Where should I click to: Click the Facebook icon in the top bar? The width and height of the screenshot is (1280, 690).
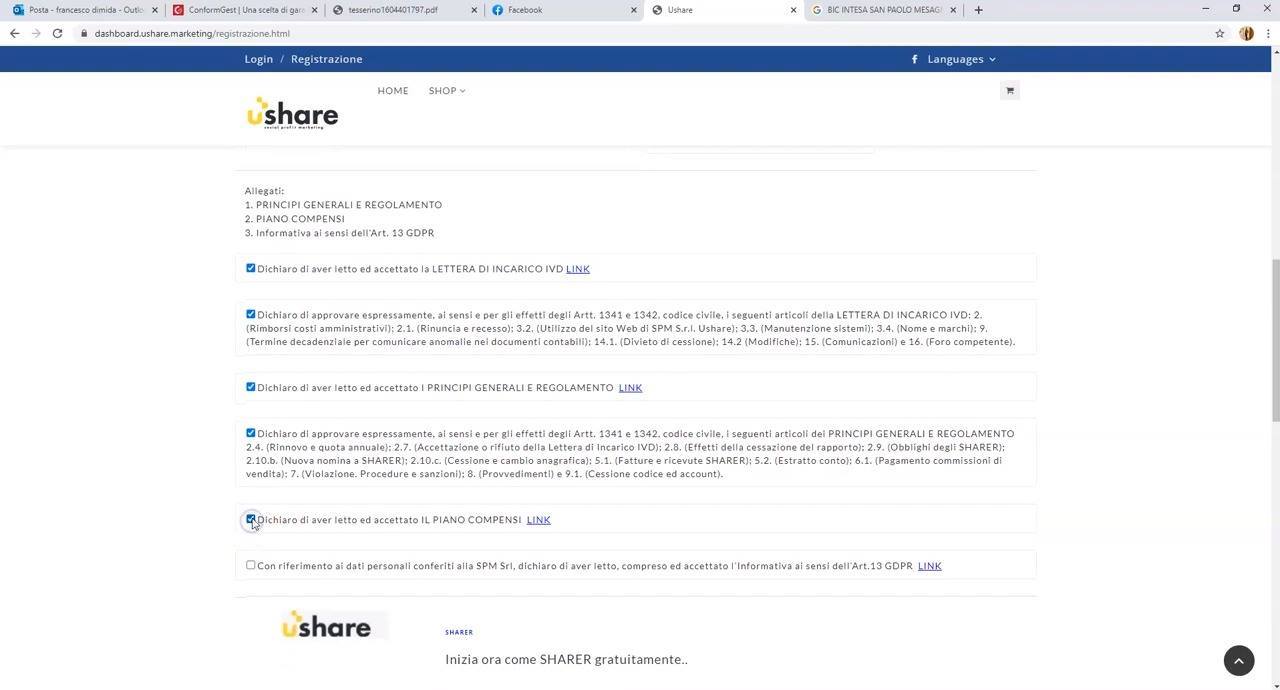[915, 59]
